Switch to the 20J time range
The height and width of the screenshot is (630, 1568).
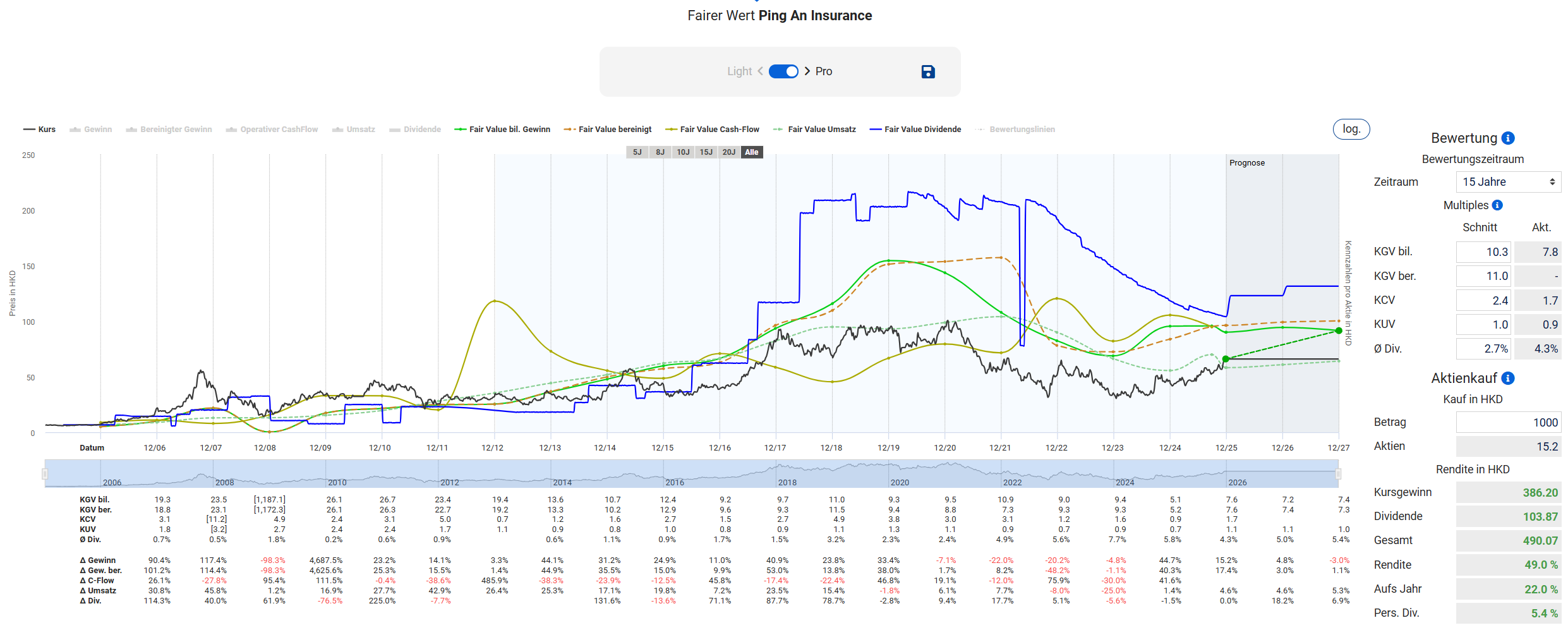pyautogui.click(x=728, y=152)
